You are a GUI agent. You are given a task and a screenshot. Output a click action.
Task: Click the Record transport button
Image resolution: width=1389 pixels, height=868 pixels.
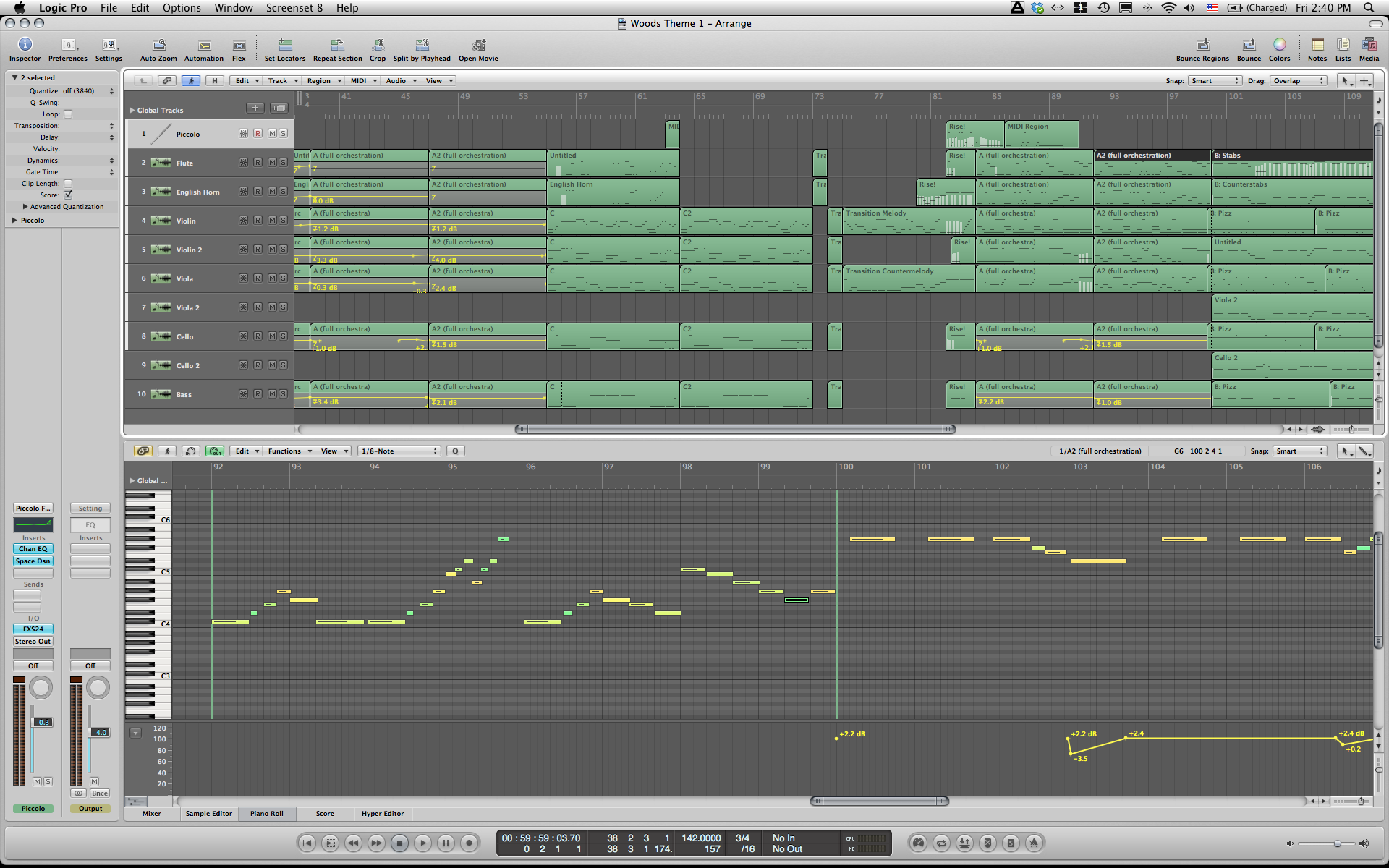click(x=469, y=843)
